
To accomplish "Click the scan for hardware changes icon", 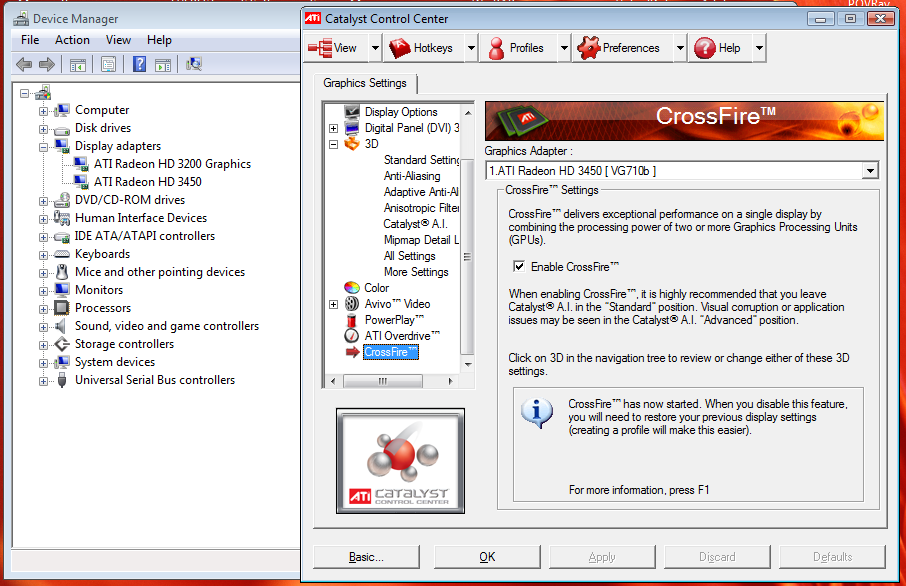I will [x=194, y=64].
